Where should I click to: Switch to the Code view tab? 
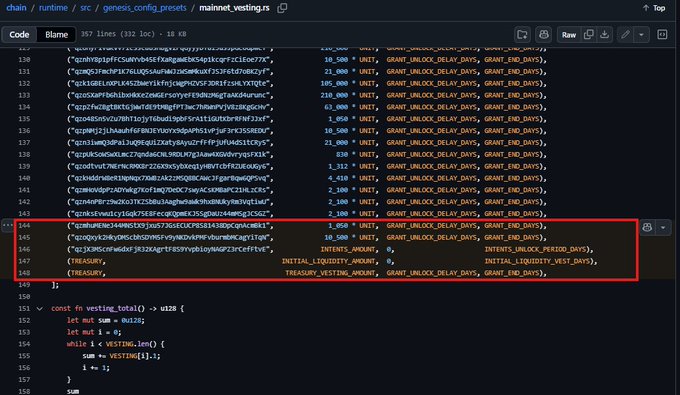(x=19, y=34)
